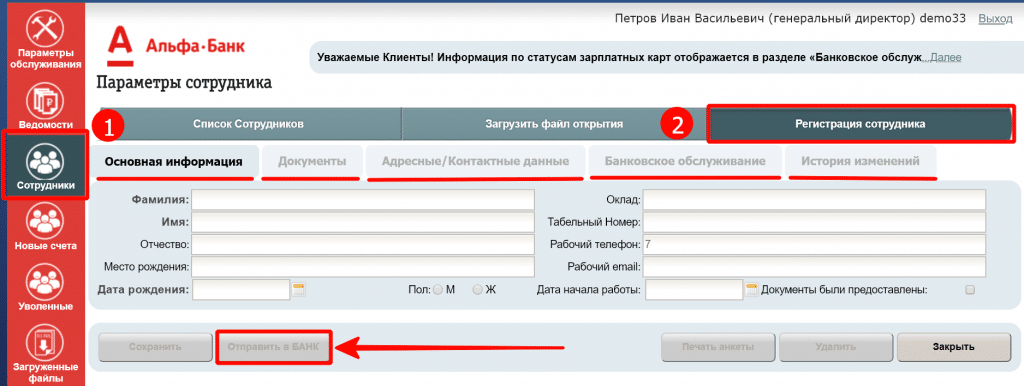Switch to Список Сотрудников tab
The height and width of the screenshot is (386, 1024).
(x=248, y=123)
